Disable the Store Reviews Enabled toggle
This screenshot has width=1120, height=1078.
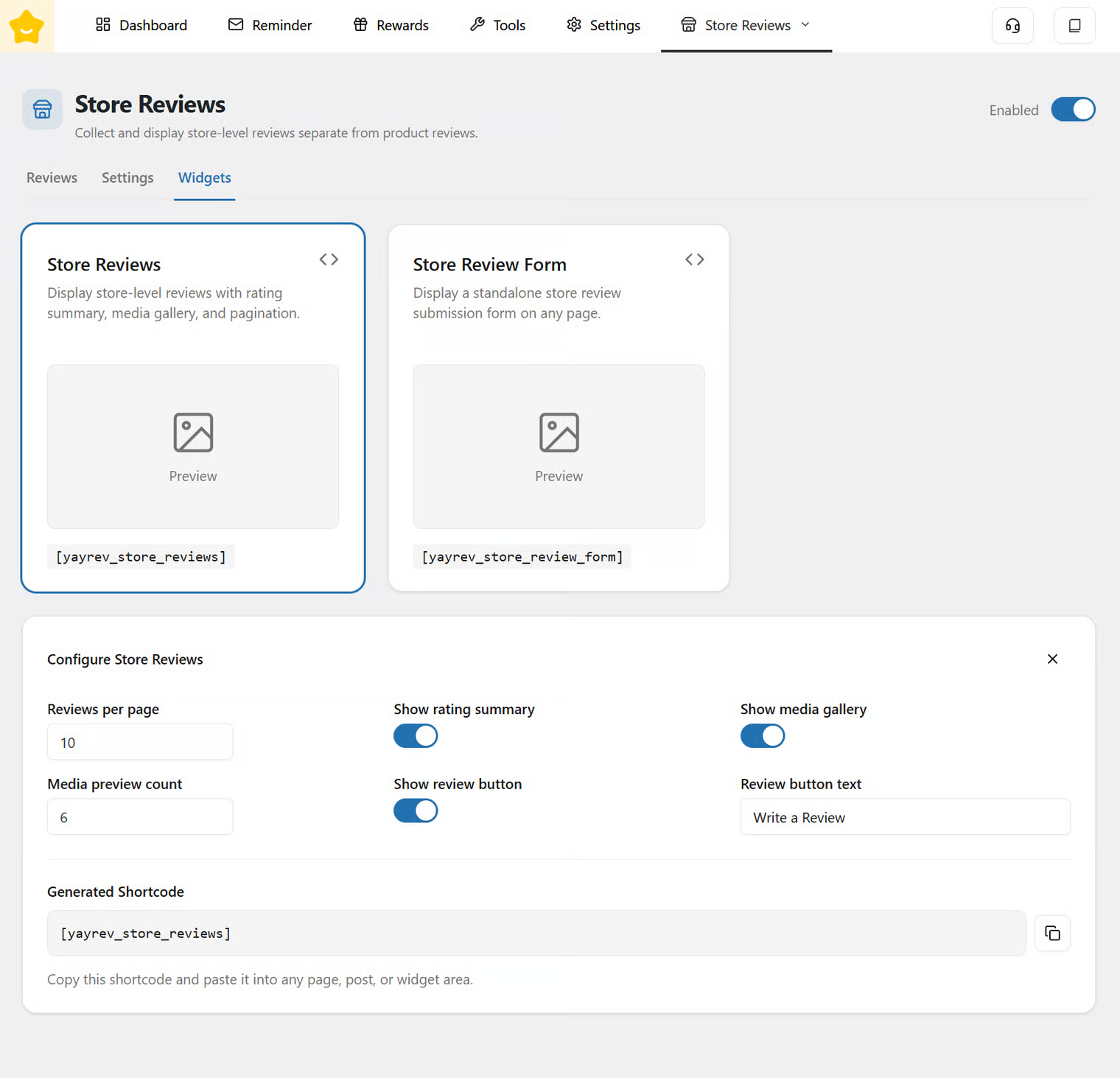1073,110
